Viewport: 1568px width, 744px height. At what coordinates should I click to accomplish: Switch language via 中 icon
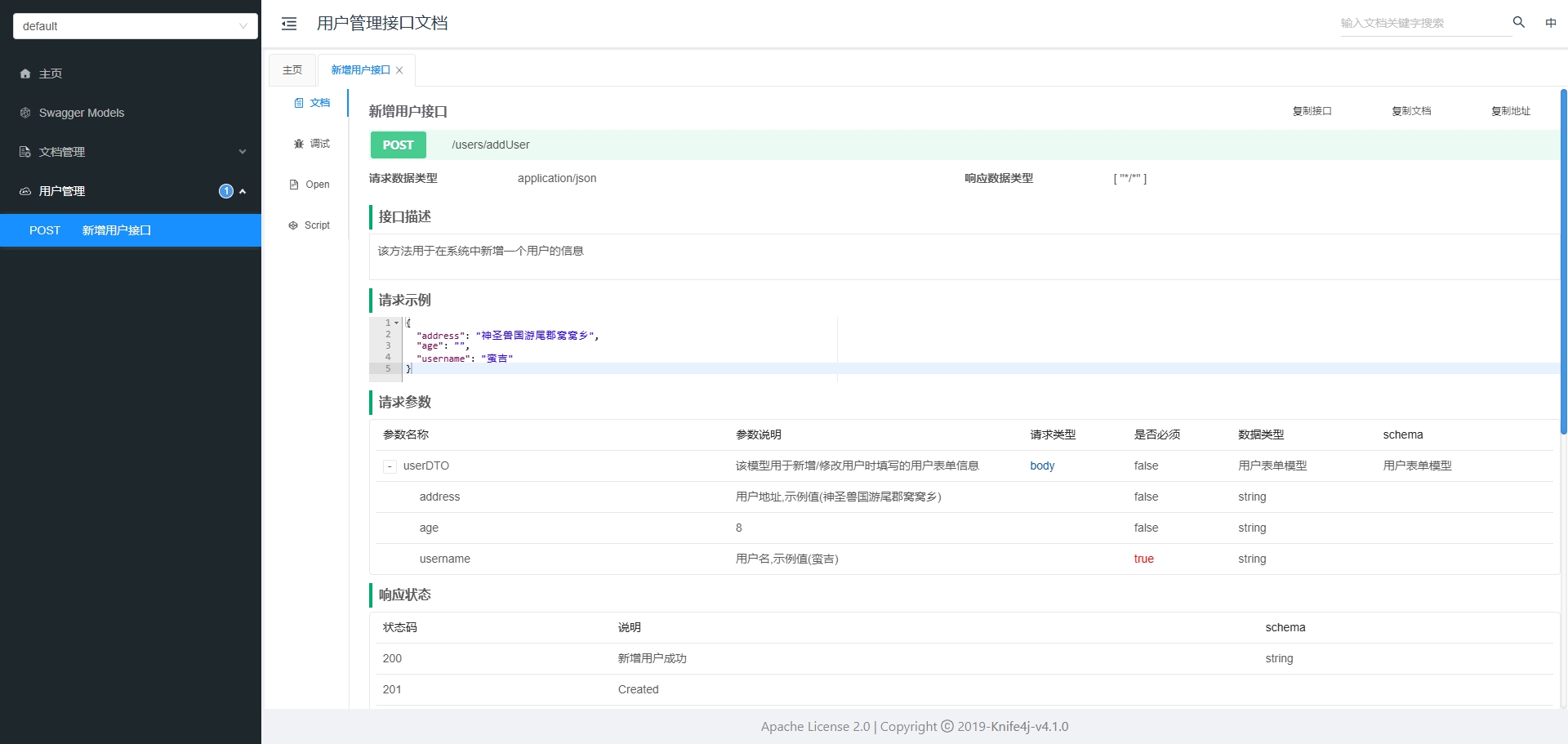tap(1551, 23)
